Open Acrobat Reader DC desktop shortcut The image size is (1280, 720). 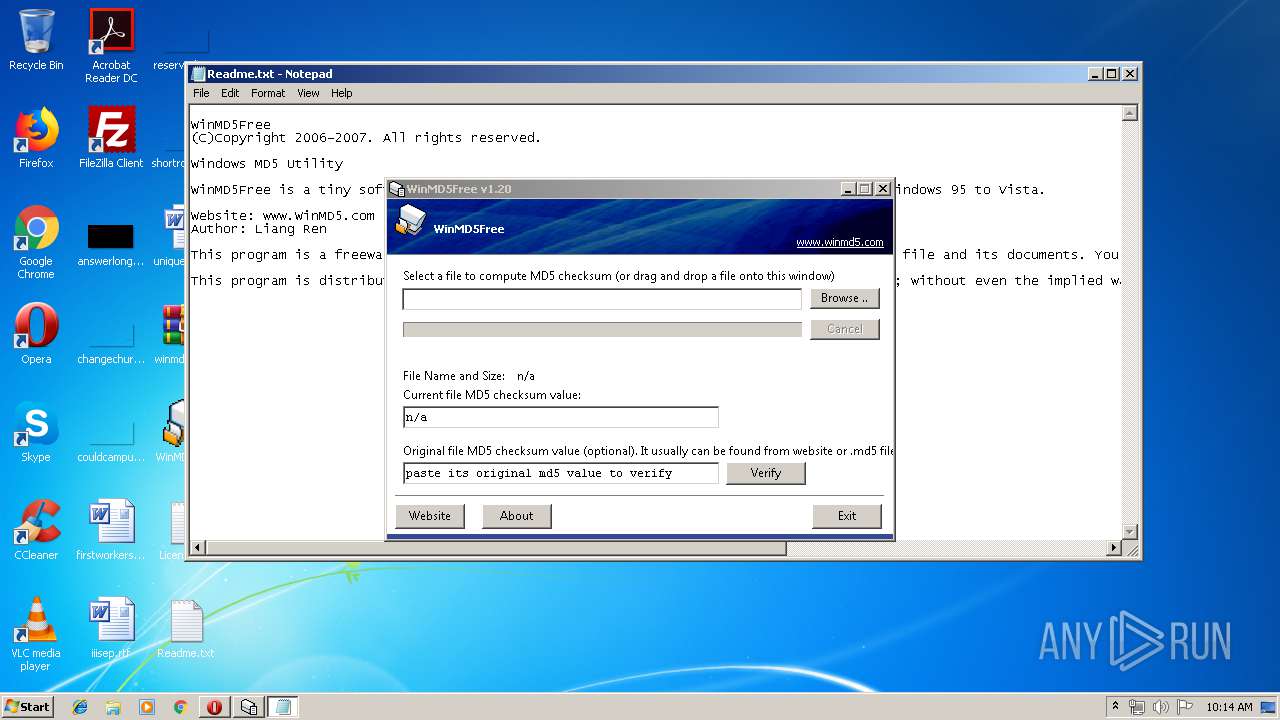tap(111, 45)
